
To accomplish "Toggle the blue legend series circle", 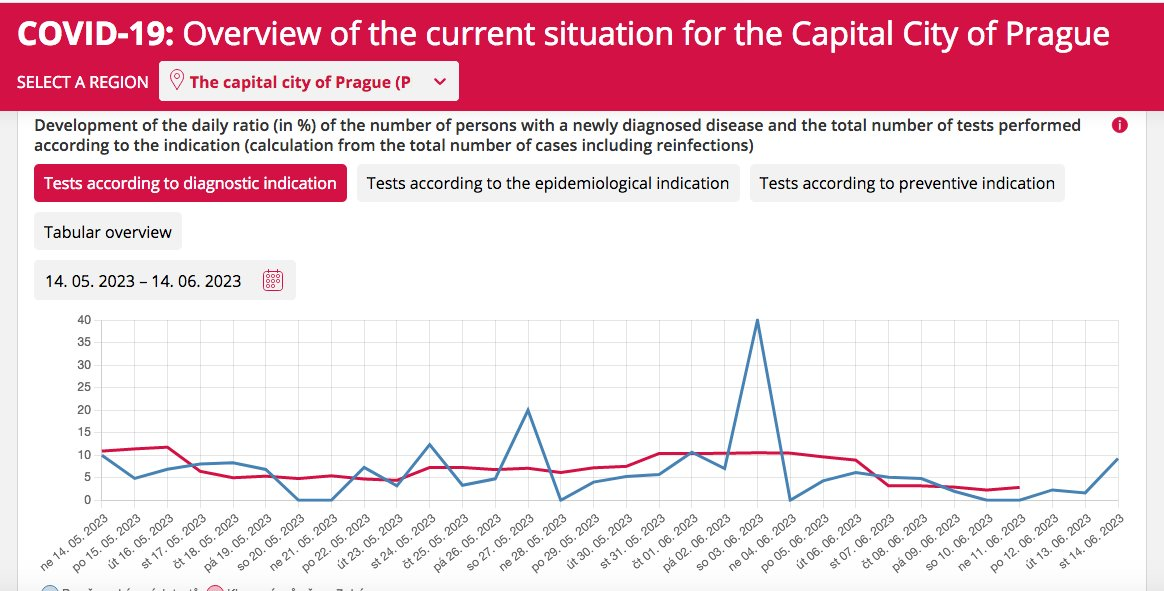I will pos(49,589).
